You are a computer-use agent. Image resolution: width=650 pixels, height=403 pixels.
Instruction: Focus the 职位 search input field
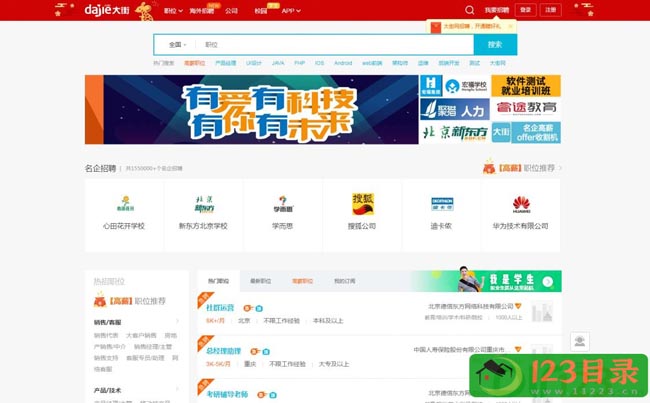coord(335,45)
